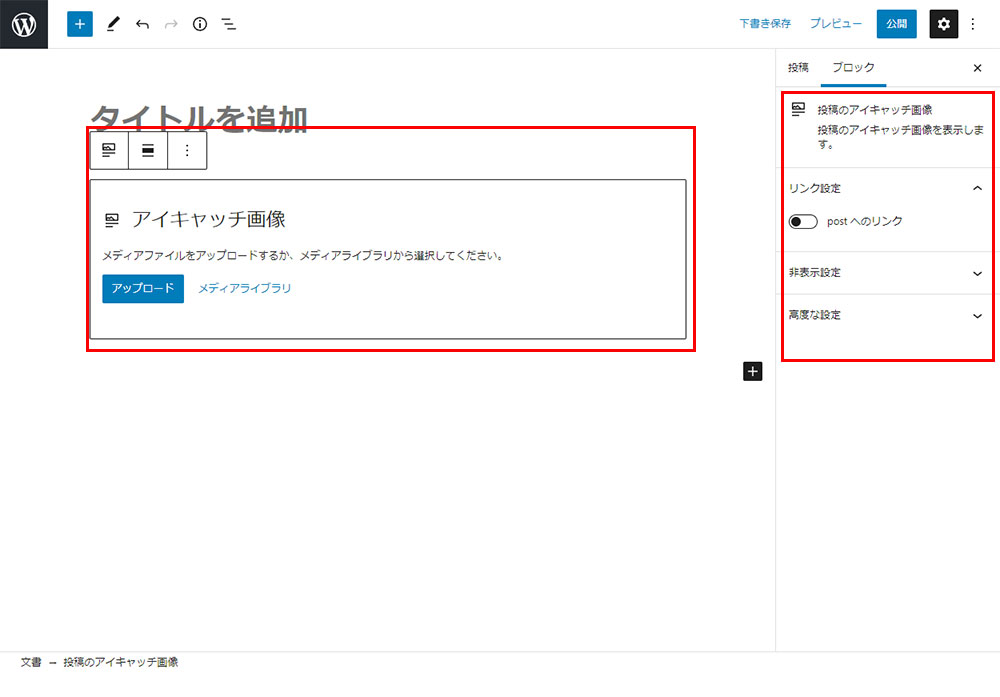Click the プレビュー preview link
Viewport: 1000px width, 697px height.
[x=836, y=23]
